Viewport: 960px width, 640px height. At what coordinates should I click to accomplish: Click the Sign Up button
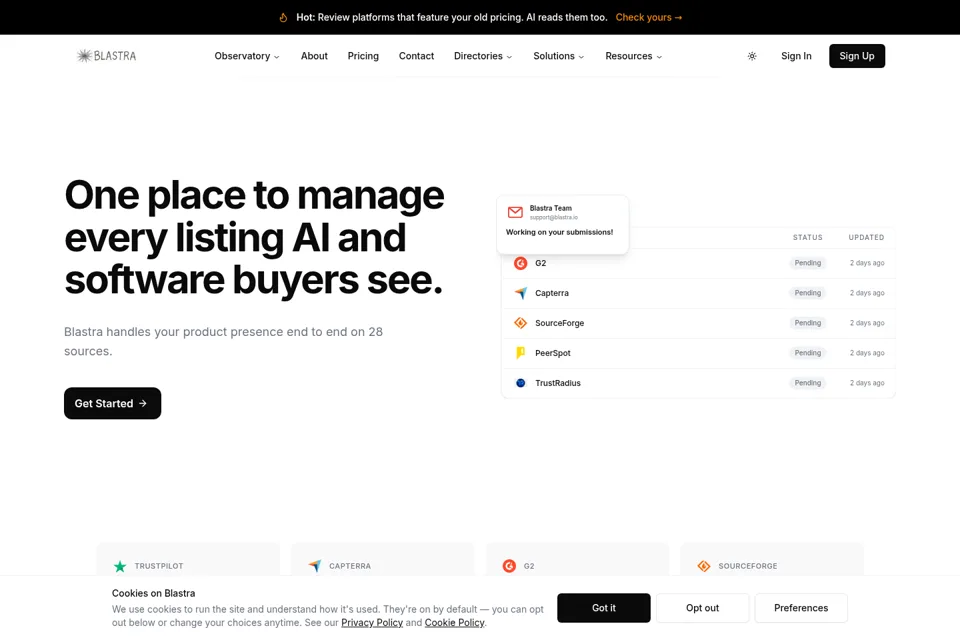pyautogui.click(x=857, y=56)
